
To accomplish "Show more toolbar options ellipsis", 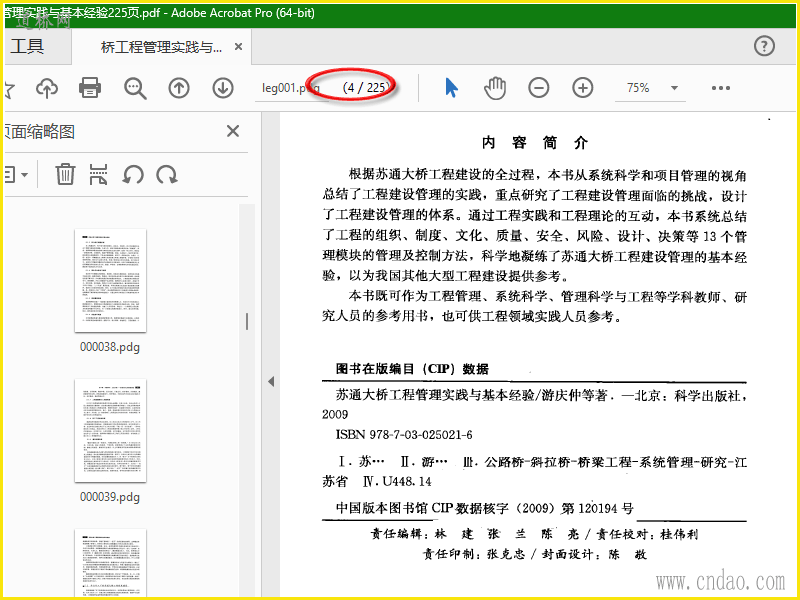I will 720,88.
